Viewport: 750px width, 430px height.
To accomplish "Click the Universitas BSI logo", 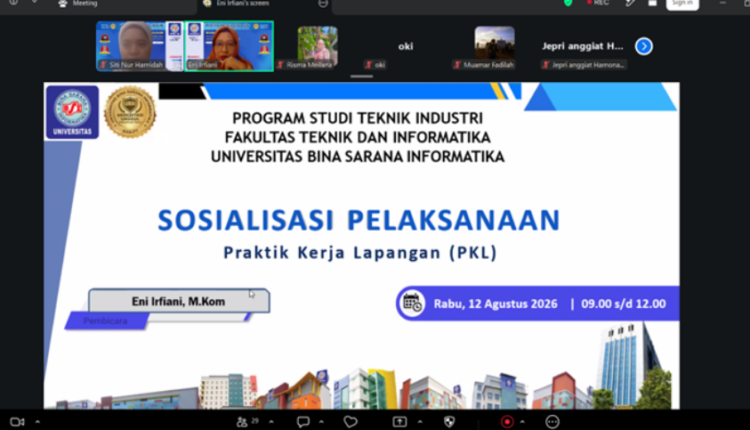I will coord(72,112).
